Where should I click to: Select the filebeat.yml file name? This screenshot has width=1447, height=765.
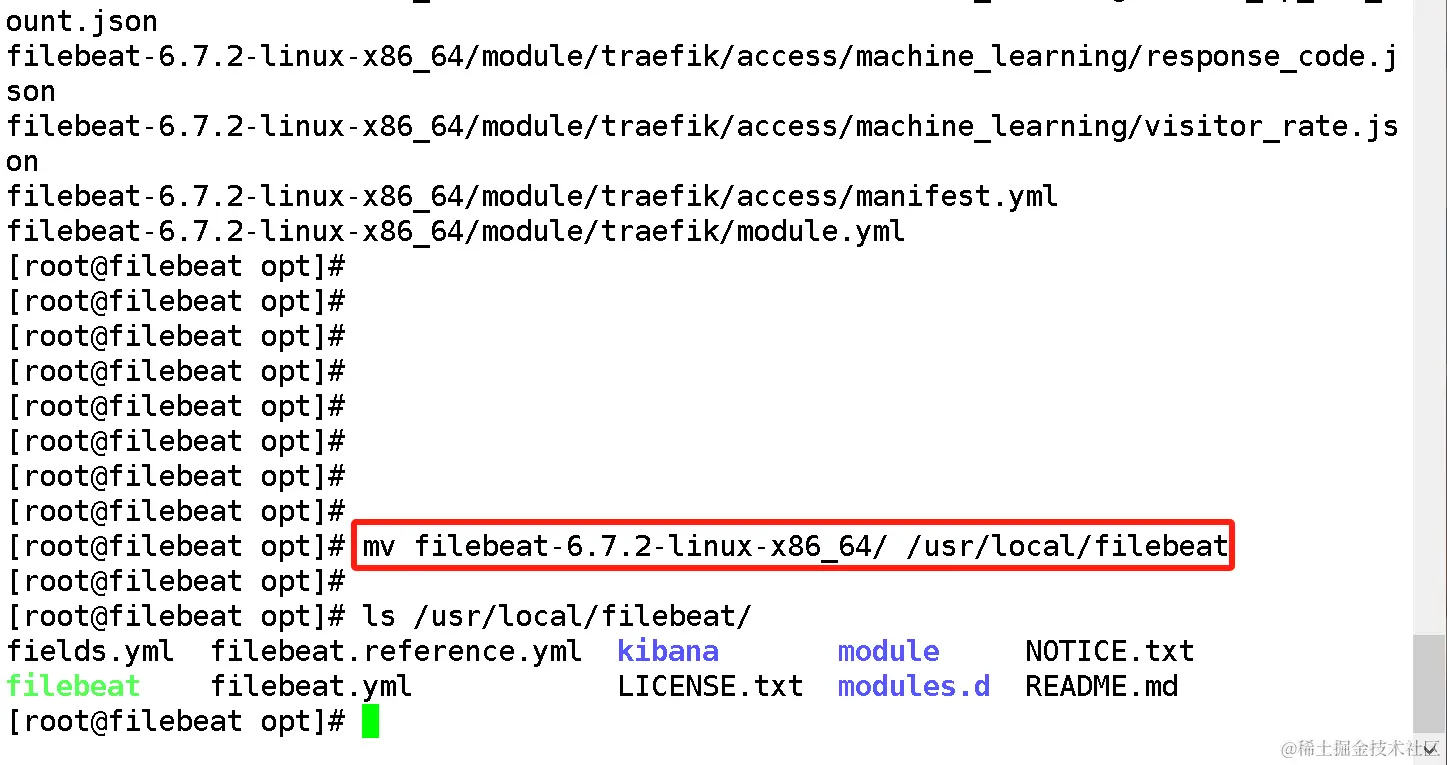tap(311, 686)
